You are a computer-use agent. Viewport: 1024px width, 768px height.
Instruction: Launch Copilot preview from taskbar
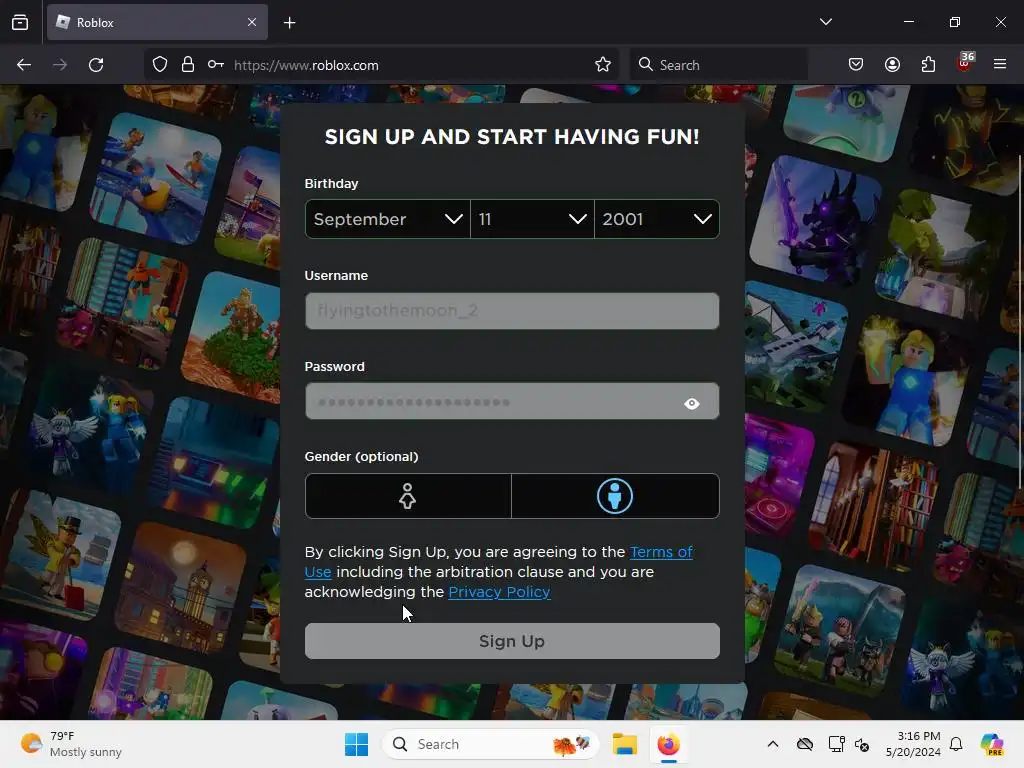(992, 744)
